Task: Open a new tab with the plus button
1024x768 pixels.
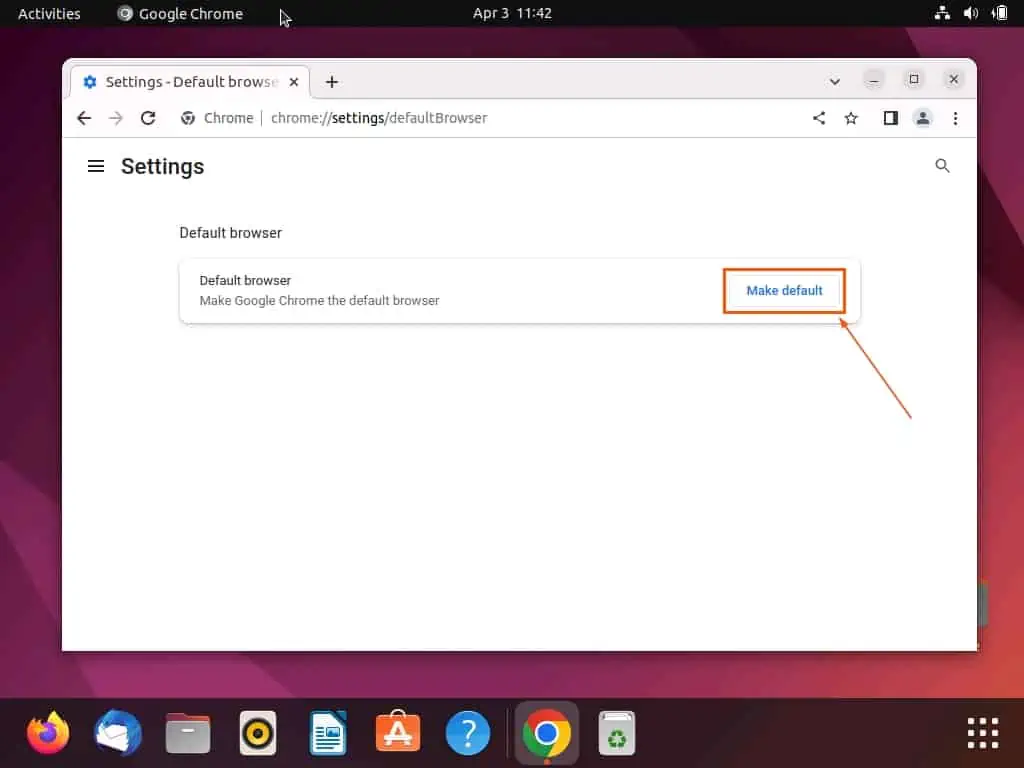Action: point(332,81)
